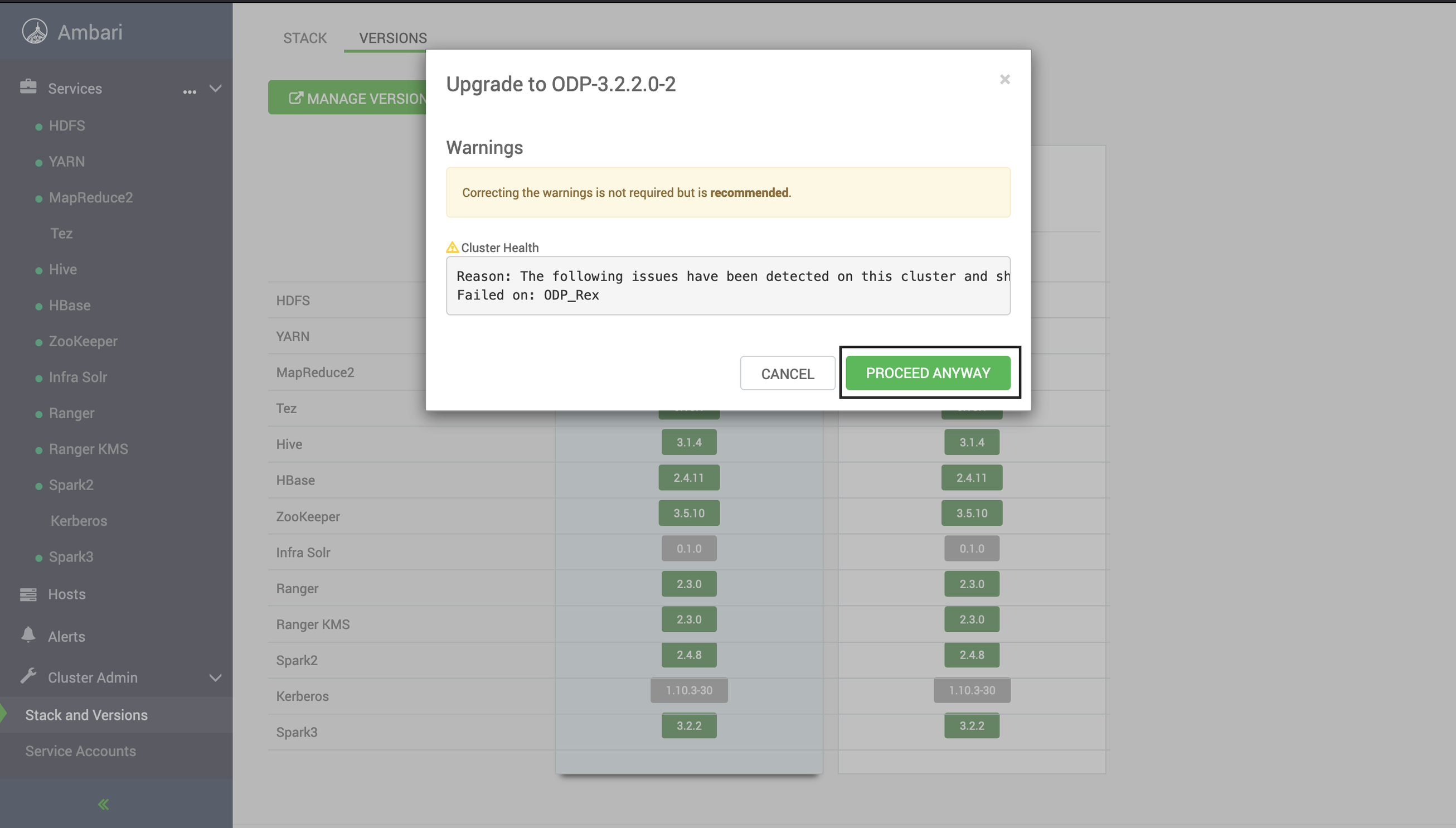
Task: Click ZooKeeper 3.5.10 badge in right column
Action: (x=972, y=513)
